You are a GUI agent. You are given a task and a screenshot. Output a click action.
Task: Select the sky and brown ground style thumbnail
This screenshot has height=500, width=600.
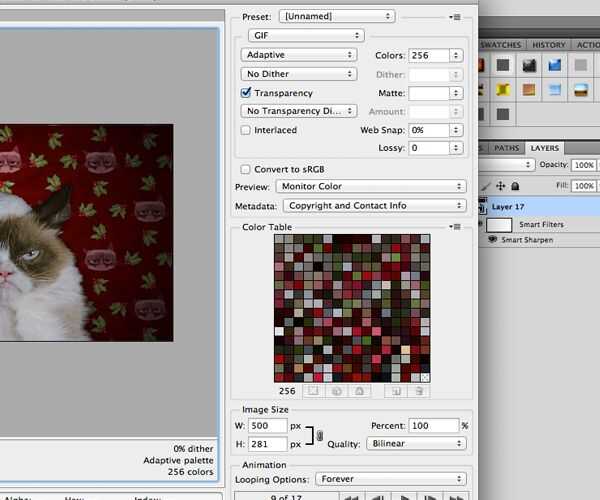click(580, 90)
